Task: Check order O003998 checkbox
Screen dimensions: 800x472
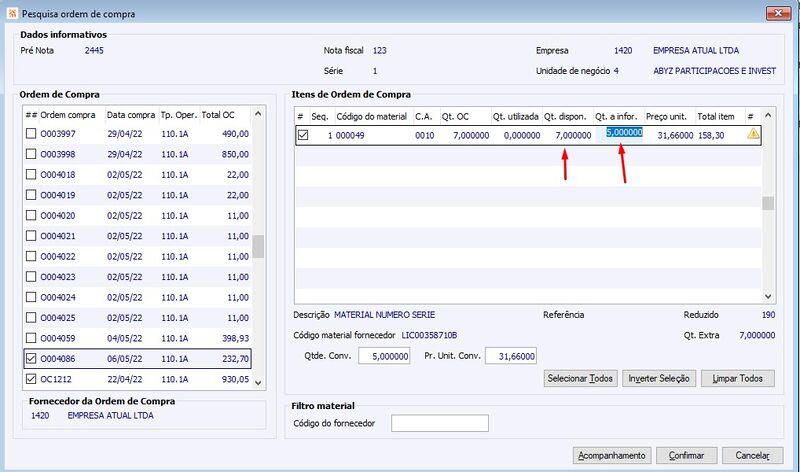Action: coord(31,154)
